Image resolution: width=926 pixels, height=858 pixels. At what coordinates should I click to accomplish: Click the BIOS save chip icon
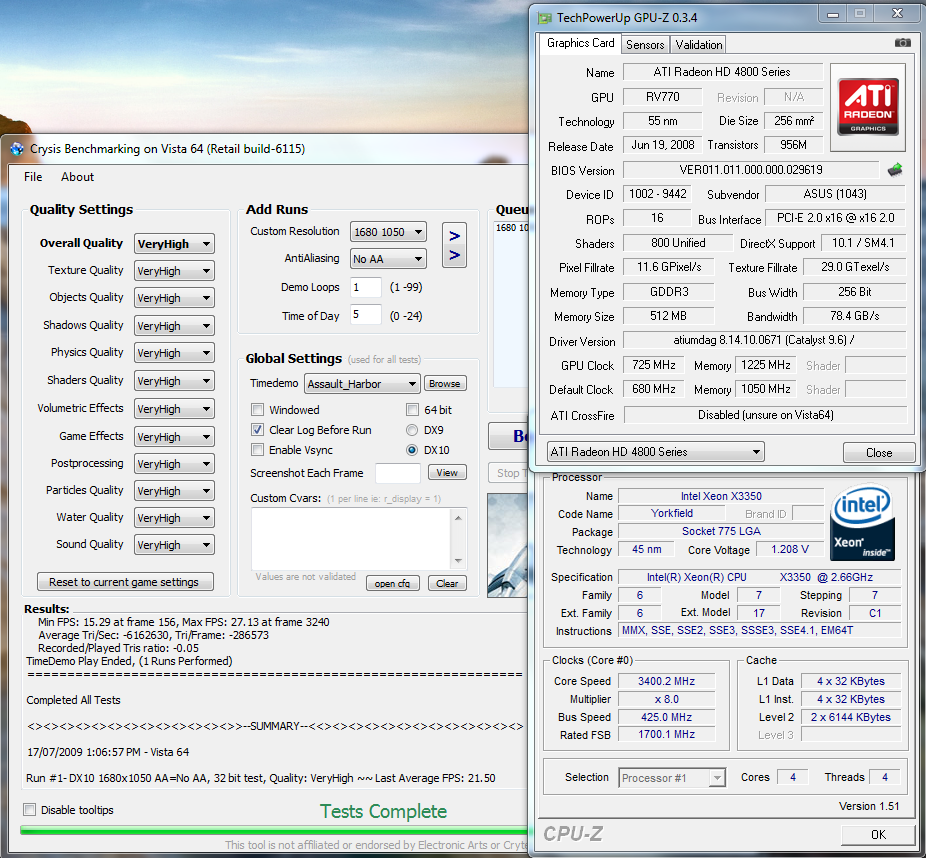(895, 170)
